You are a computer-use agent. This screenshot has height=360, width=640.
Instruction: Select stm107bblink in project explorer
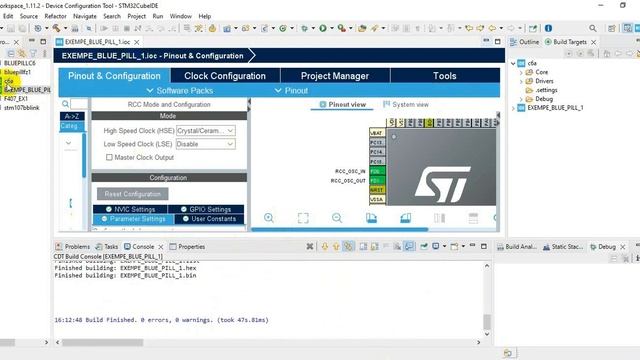pyautogui.click(x=22, y=108)
